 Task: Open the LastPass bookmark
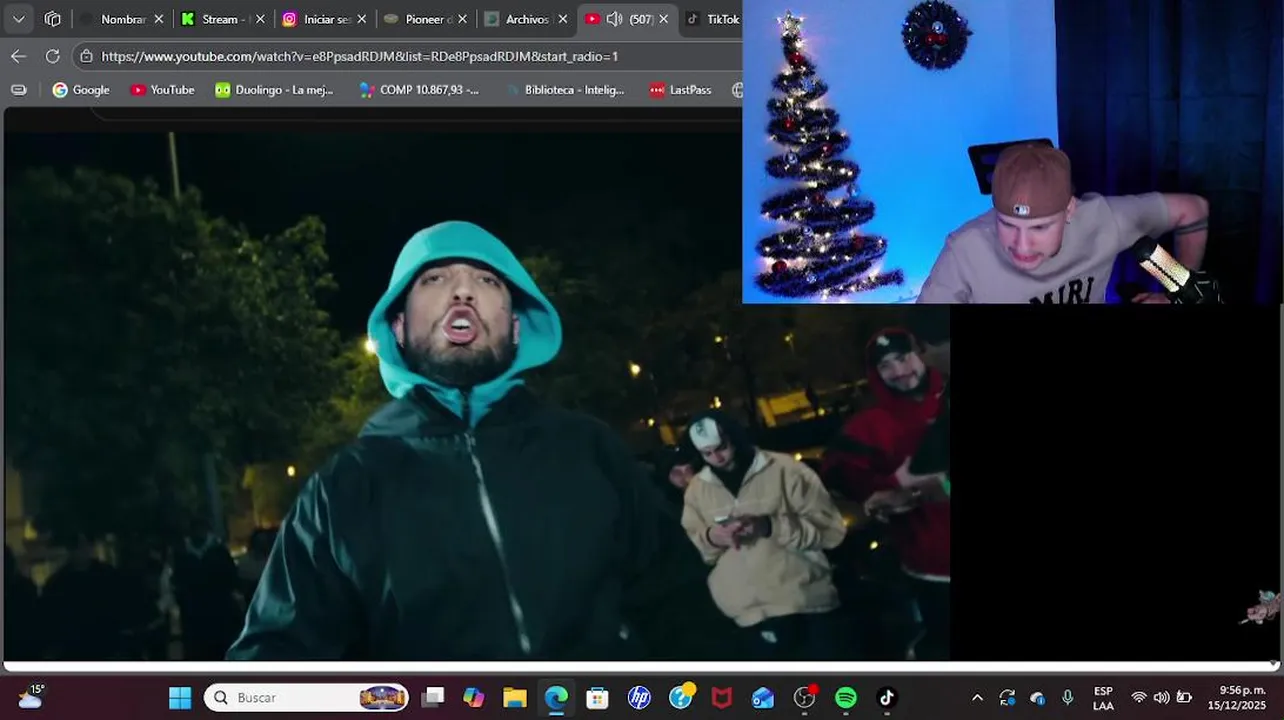(x=680, y=90)
